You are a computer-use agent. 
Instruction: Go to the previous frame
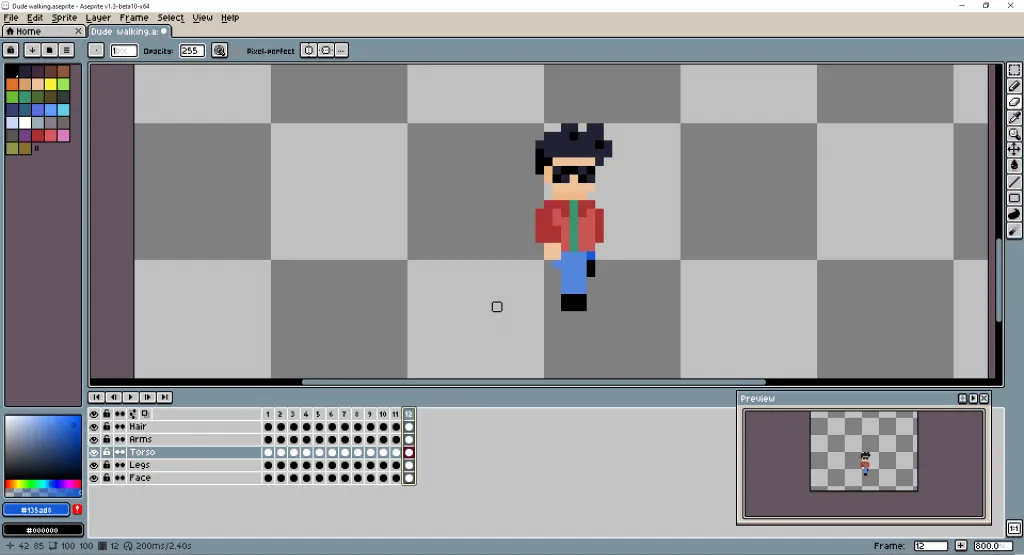[113, 397]
